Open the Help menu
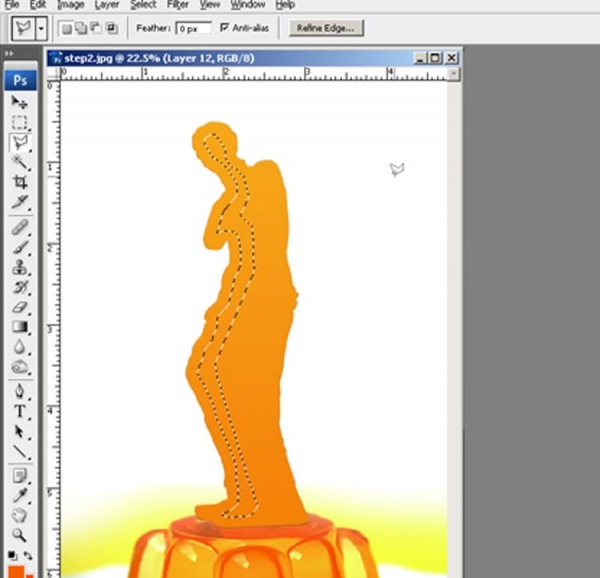The width and height of the screenshot is (600, 578). click(285, 5)
